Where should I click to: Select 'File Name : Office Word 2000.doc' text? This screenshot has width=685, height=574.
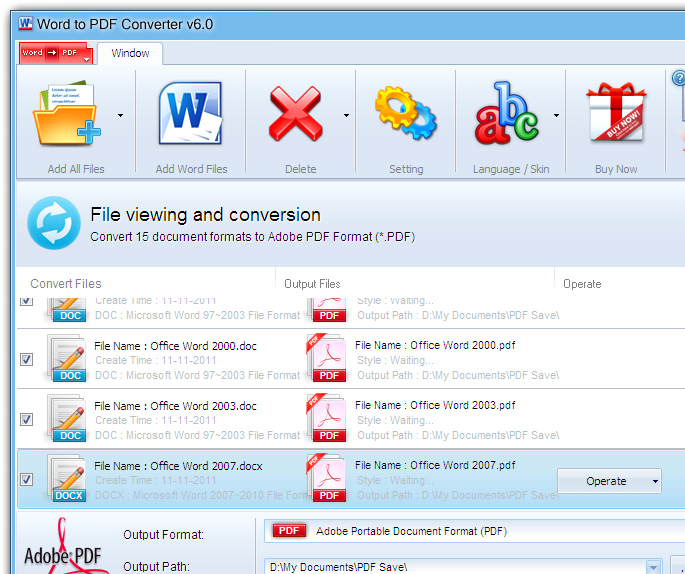(x=175, y=346)
